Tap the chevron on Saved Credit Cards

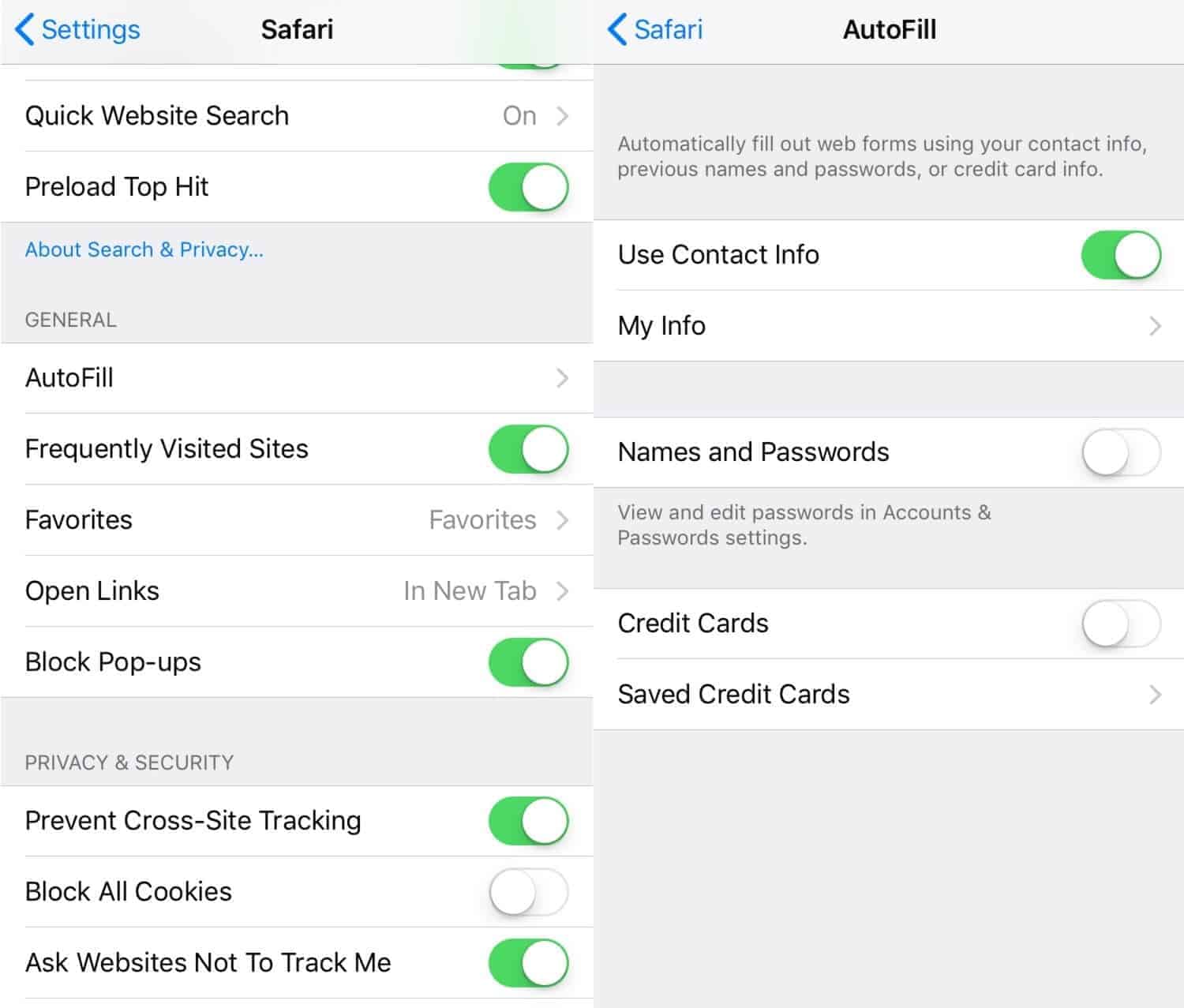(x=1155, y=695)
